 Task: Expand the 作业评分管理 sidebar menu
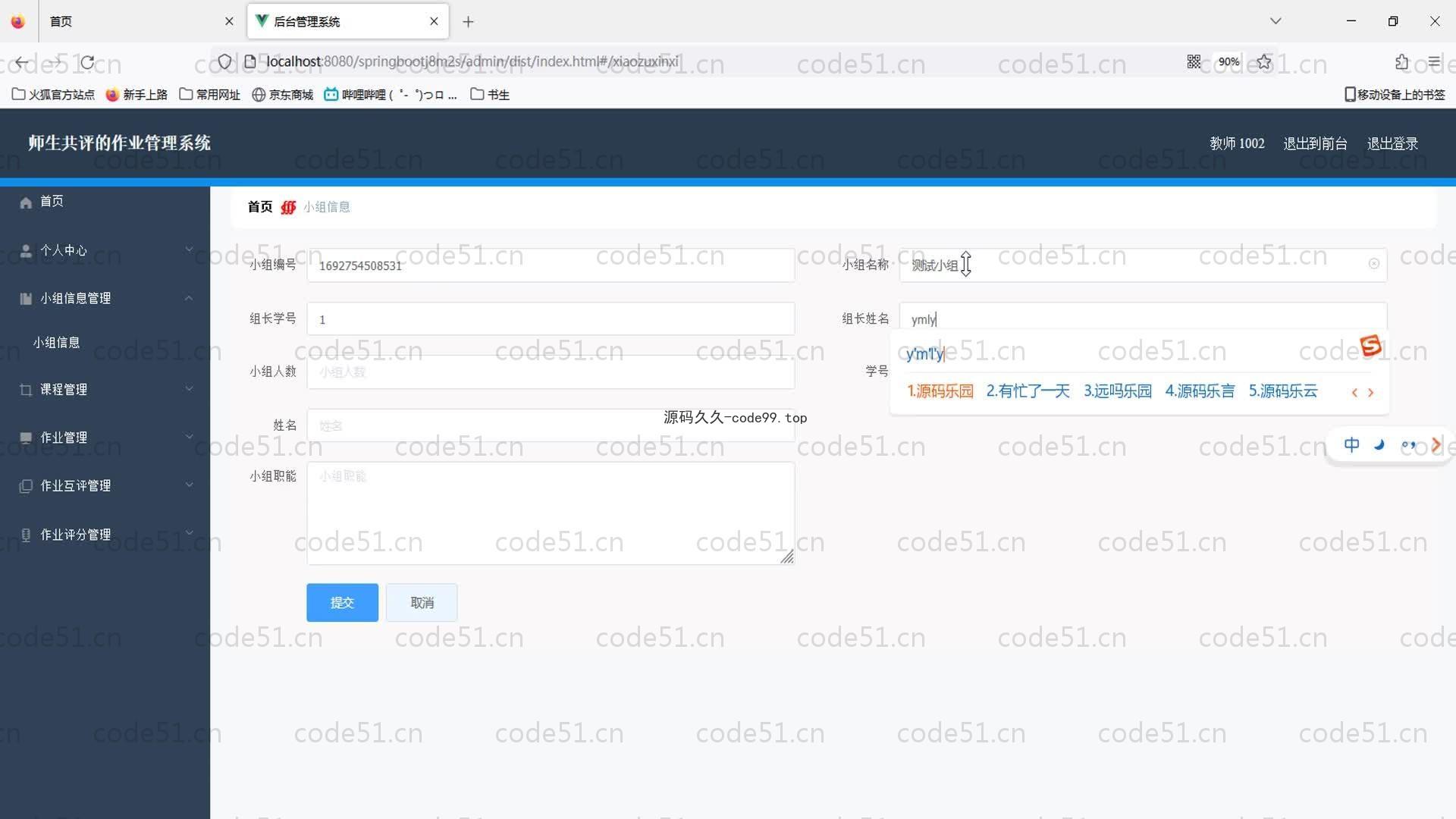pyautogui.click(x=105, y=535)
